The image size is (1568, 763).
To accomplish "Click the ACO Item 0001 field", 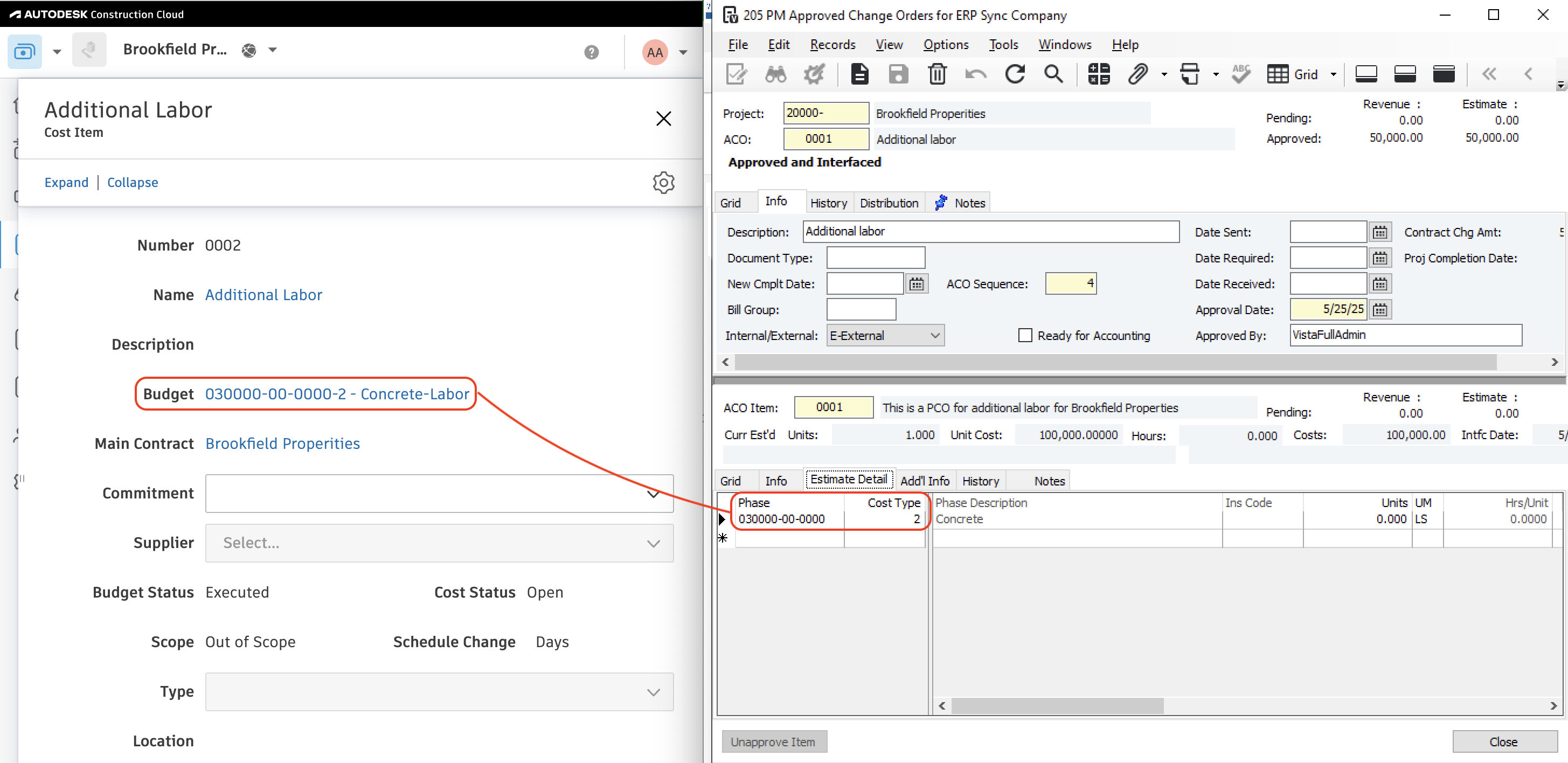I will pyautogui.click(x=832, y=407).
